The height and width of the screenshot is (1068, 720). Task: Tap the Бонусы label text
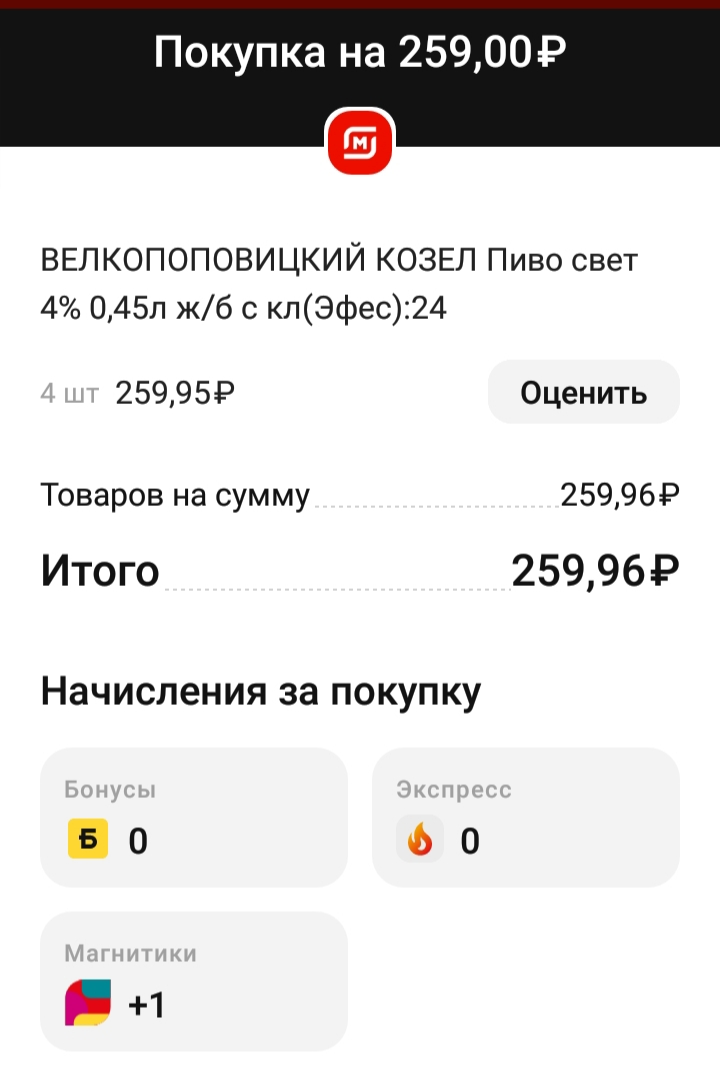click(x=110, y=789)
